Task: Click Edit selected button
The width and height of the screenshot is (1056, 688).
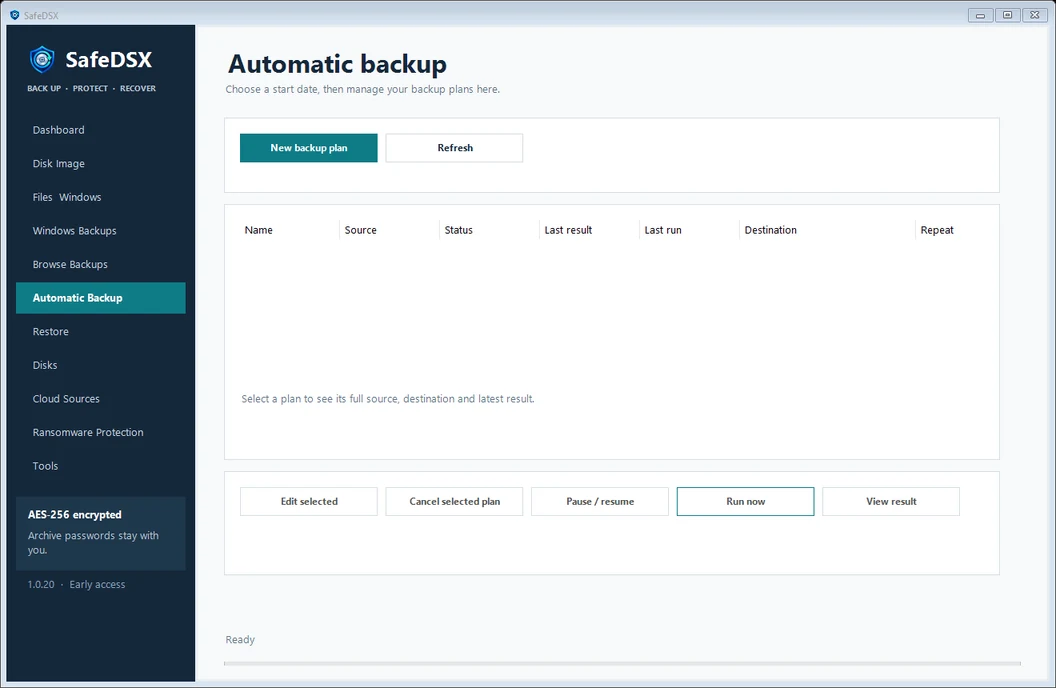Action: (x=308, y=502)
